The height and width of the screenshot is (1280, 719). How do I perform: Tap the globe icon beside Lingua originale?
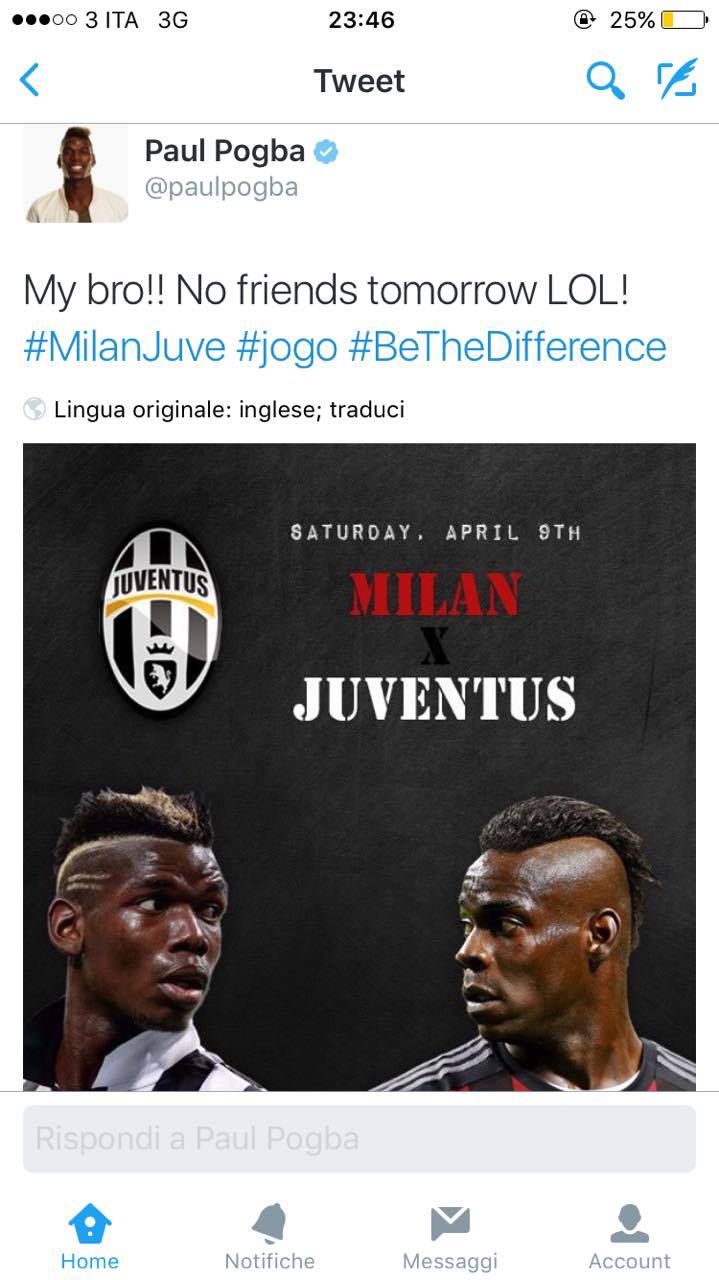35,409
